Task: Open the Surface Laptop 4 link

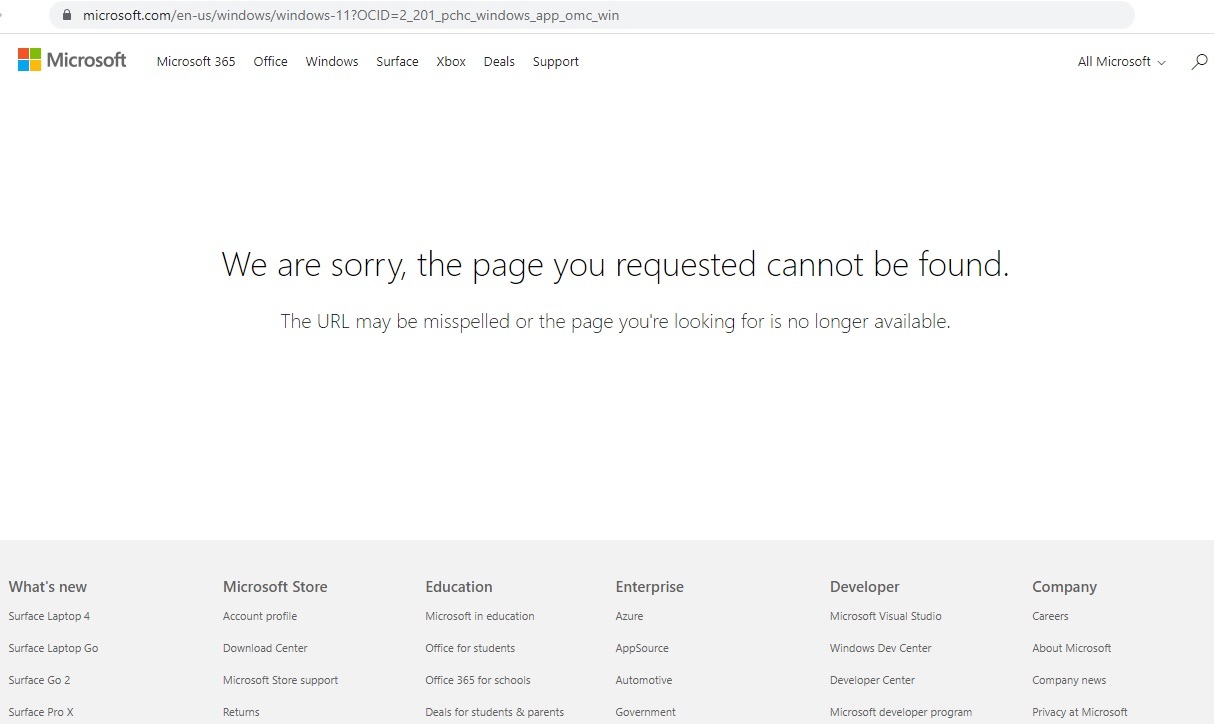Action: pyautogui.click(x=49, y=616)
